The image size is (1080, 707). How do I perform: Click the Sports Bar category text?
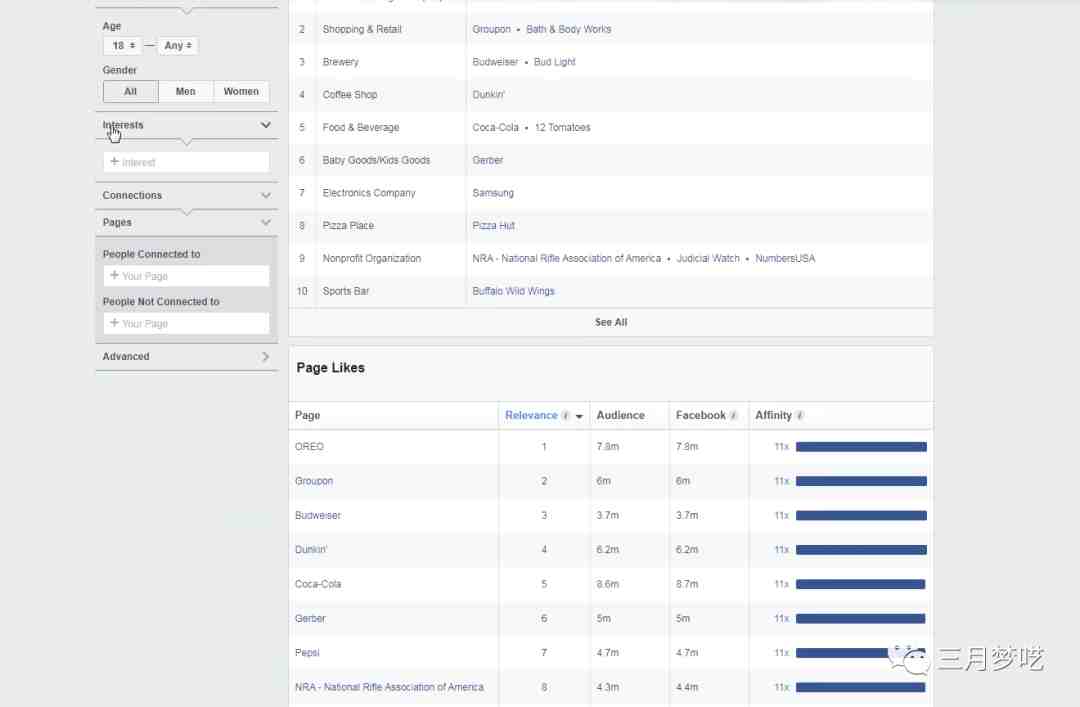tap(346, 291)
